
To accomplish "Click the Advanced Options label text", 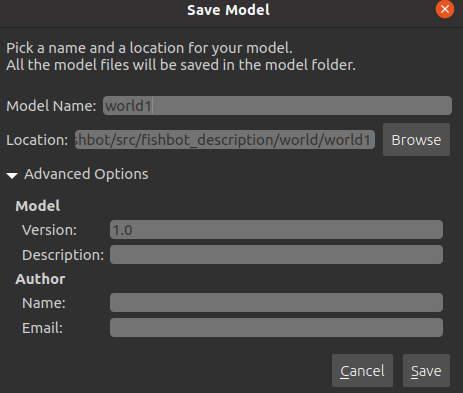I will 86,174.
